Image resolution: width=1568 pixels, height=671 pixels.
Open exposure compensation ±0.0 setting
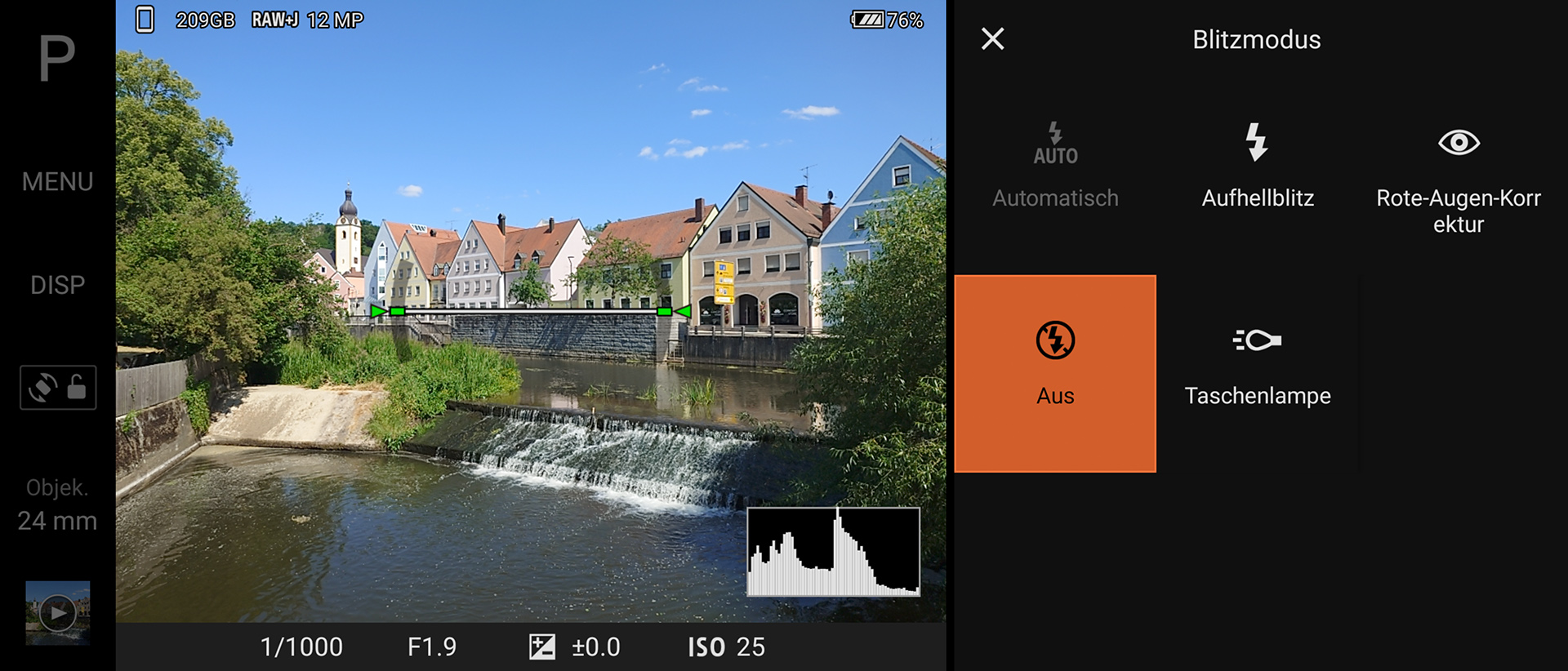click(575, 647)
